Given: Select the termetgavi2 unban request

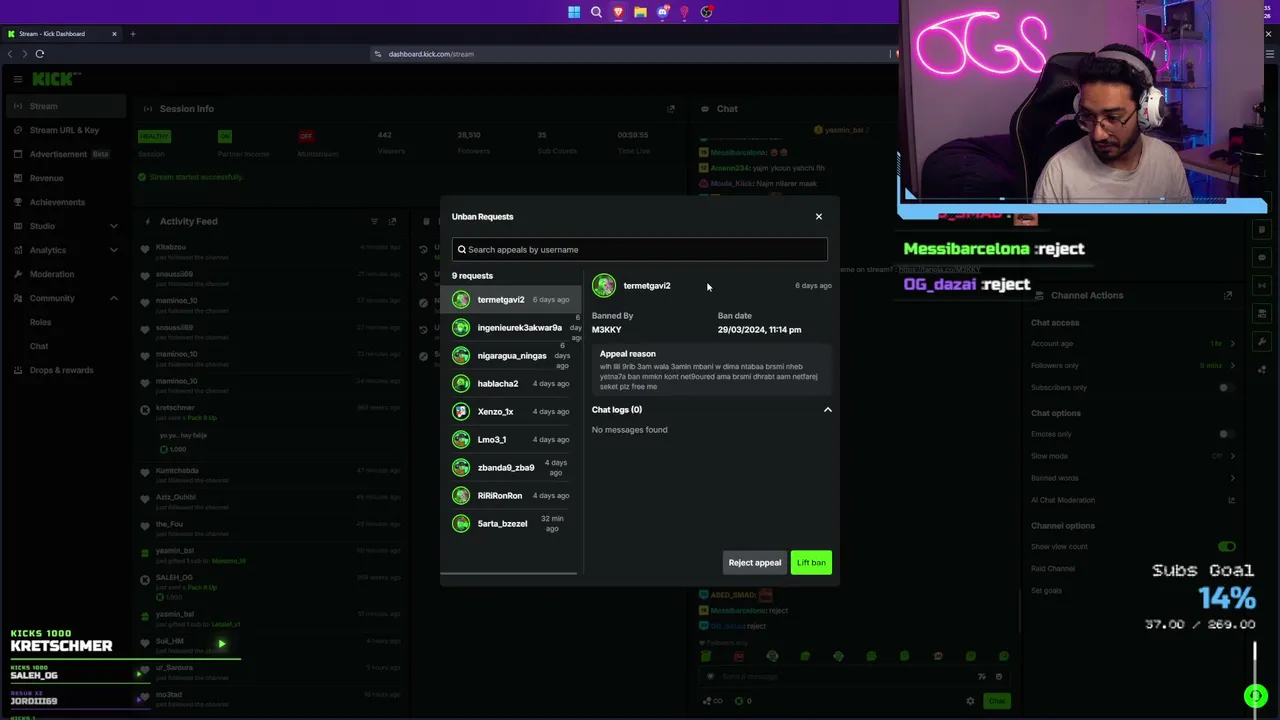Looking at the screenshot, I should pyautogui.click(x=511, y=300).
